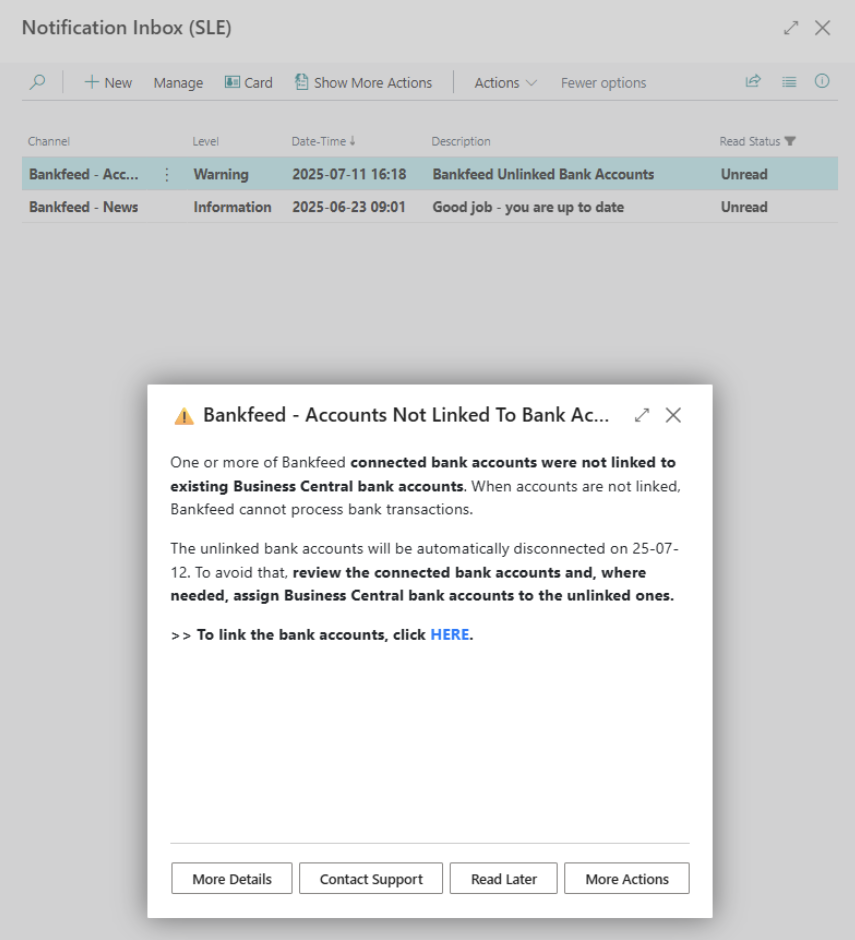Create a New notification entry
855x940 pixels.
108,83
